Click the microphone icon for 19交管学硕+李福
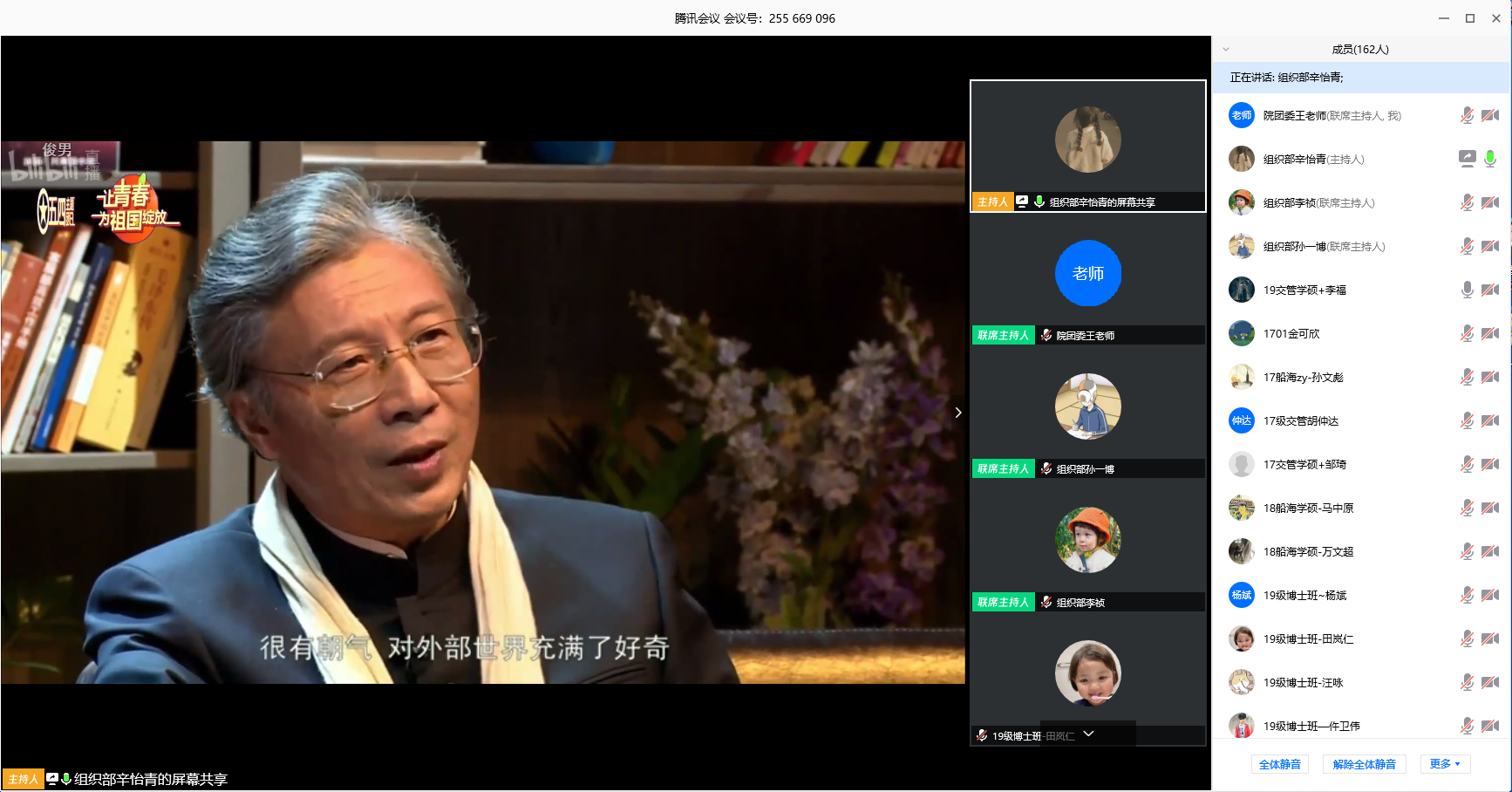The height and width of the screenshot is (792, 1512). pyautogui.click(x=1467, y=290)
